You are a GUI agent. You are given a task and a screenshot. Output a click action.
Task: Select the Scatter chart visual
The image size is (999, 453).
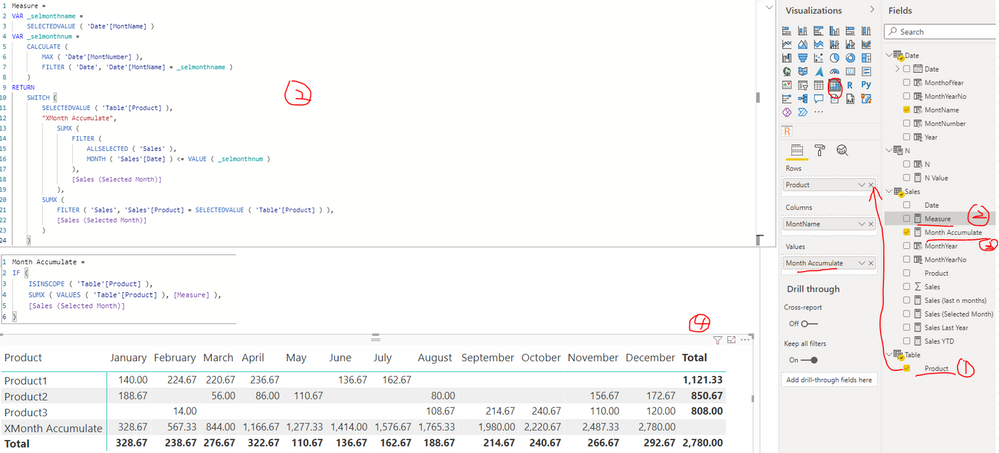point(819,57)
